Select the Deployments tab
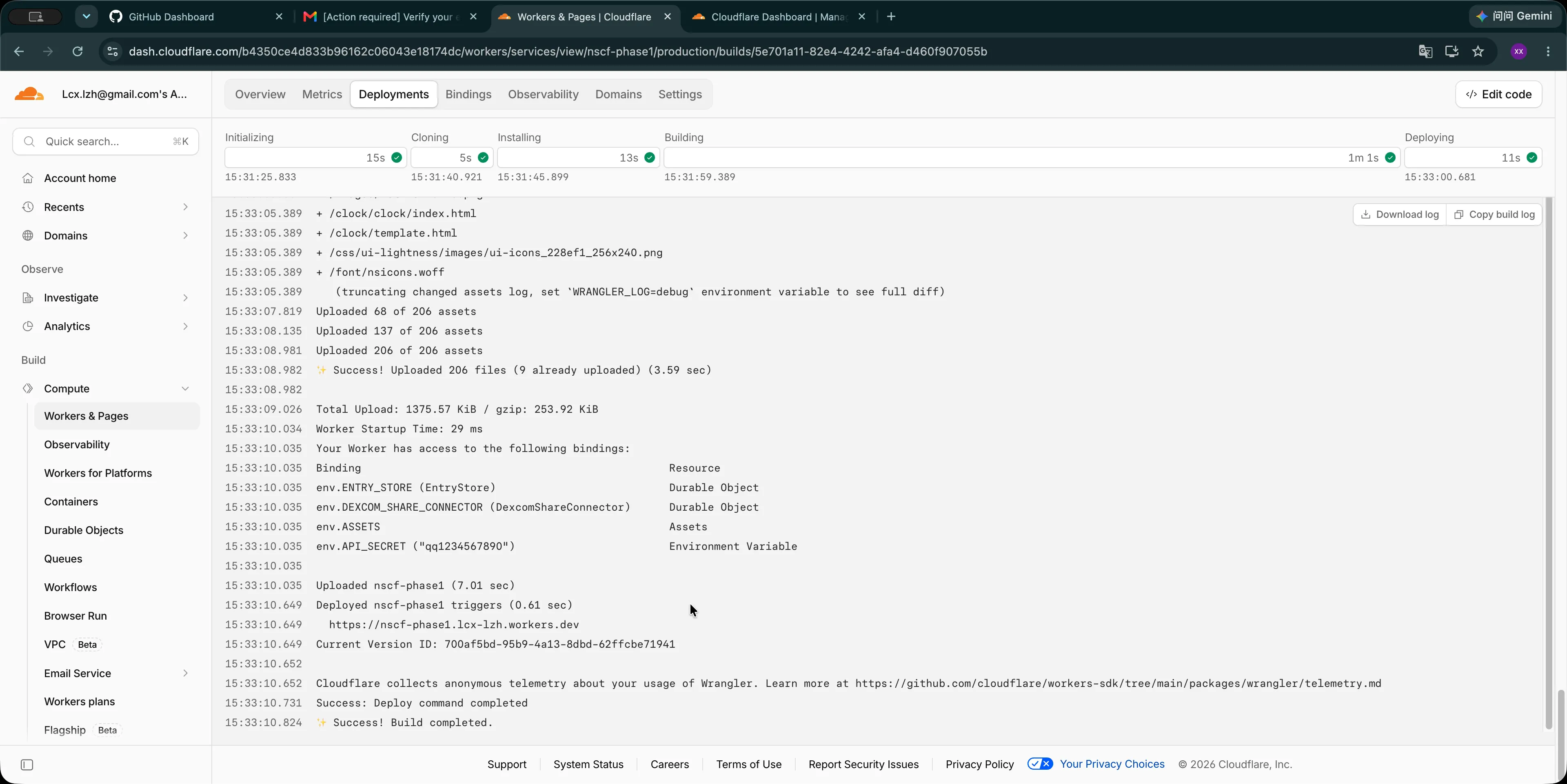 click(x=393, y=94)
